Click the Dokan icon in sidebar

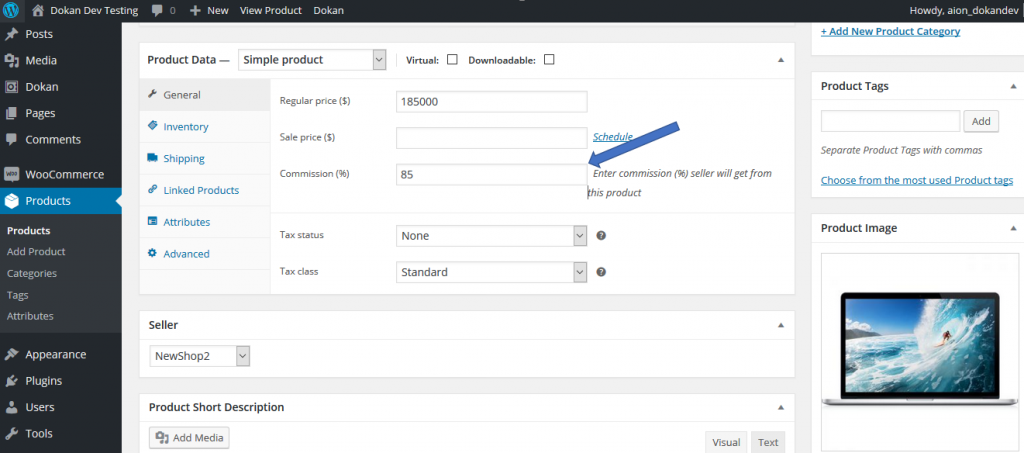[11, 87]
